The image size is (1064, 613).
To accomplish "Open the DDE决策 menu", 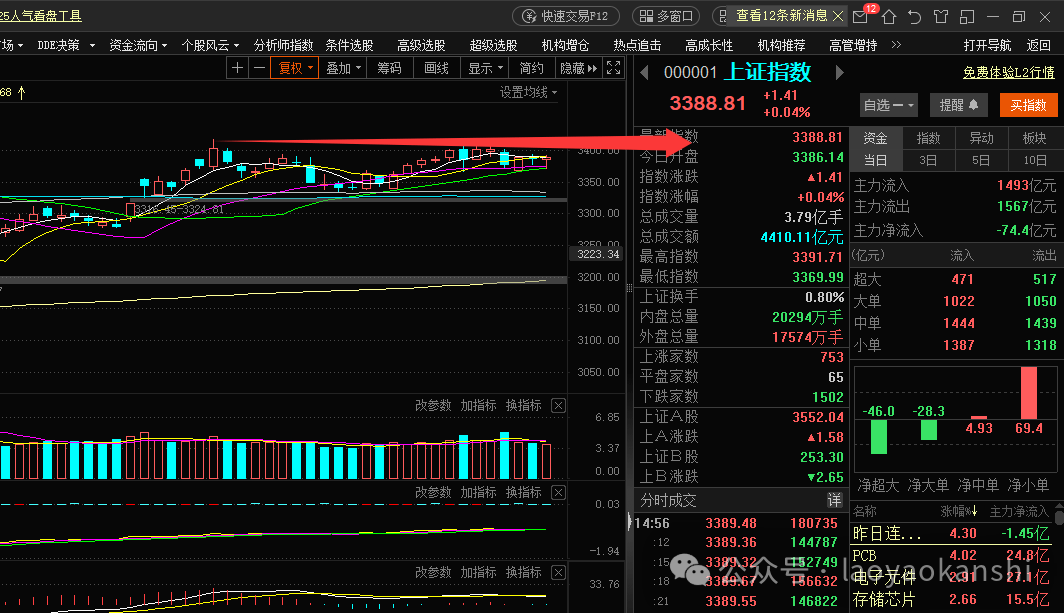I will [x=66, y=45].
